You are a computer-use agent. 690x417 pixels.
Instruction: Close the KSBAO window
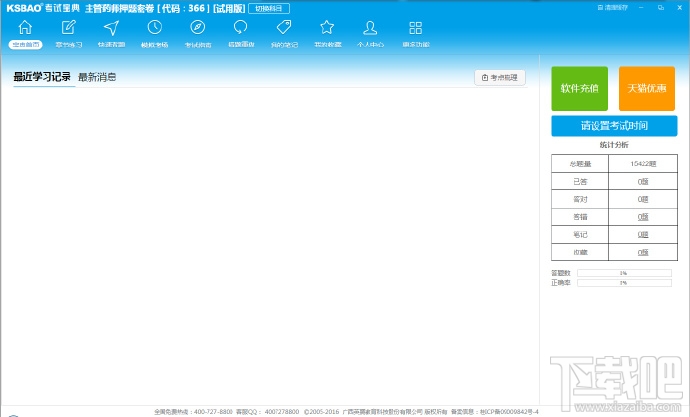(679, 7)
